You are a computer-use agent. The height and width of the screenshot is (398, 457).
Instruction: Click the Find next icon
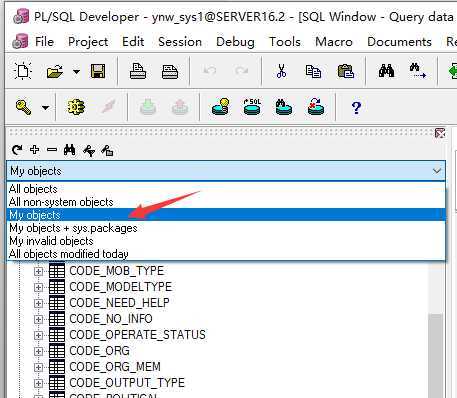[417, 71]
